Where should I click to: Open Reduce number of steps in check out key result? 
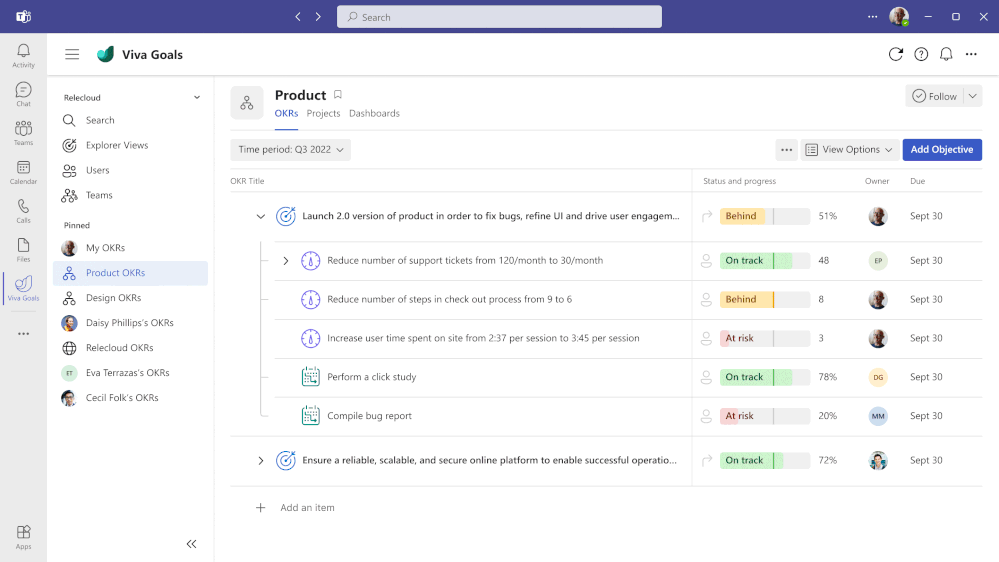(x=449, y=299)
